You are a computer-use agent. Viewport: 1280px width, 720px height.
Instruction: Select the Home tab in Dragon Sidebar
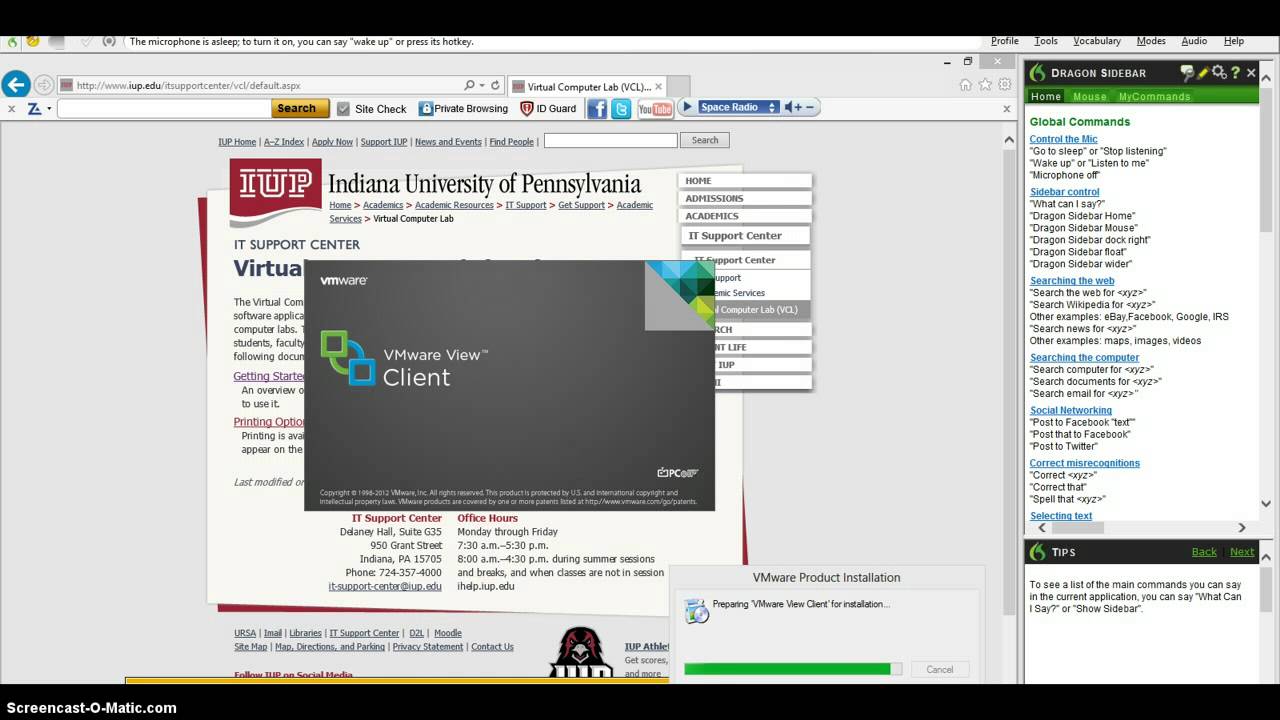(1045, 96)
